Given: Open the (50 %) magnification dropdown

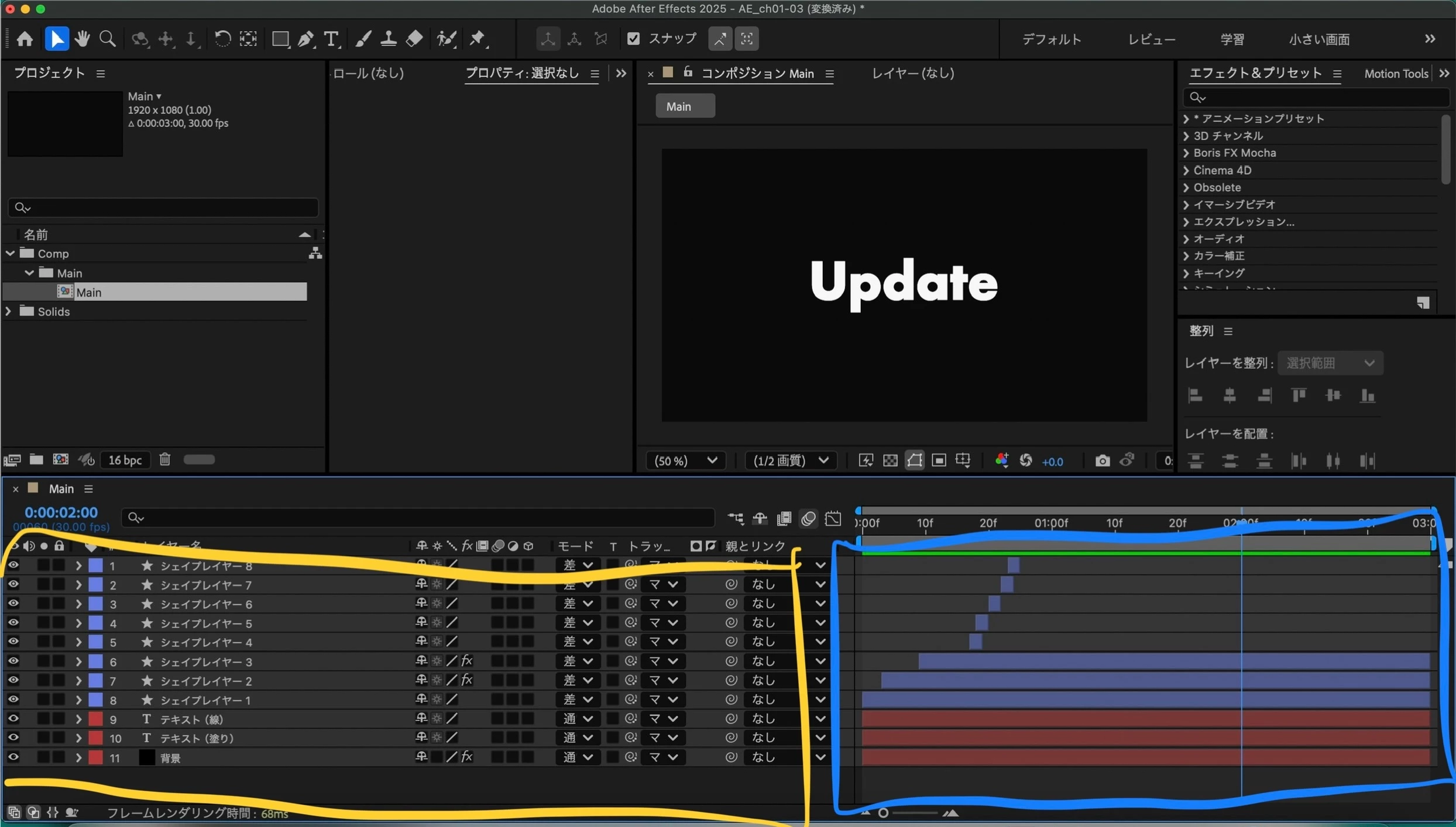Looking at the screenshot, I should (x=686, y=461).
